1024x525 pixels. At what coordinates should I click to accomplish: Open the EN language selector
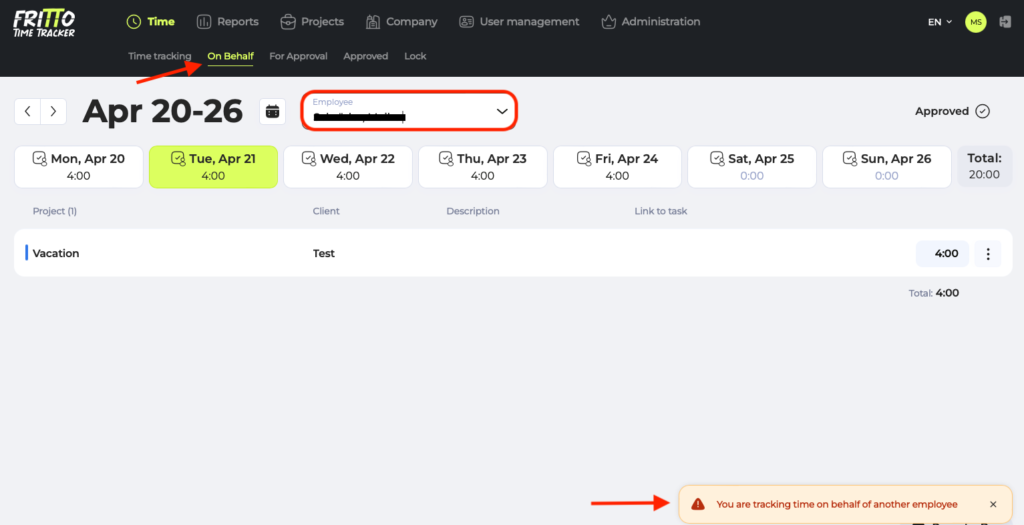939,22
